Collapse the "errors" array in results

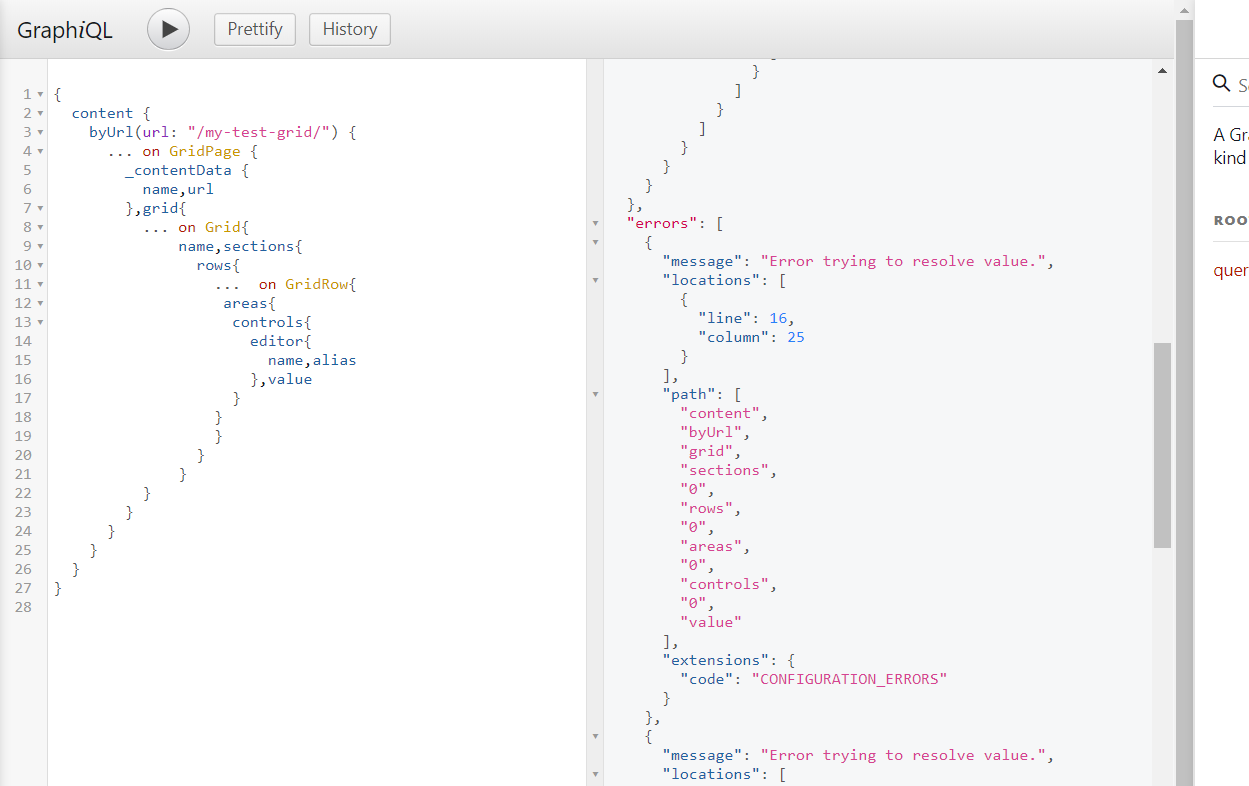[x=596, y=223]
